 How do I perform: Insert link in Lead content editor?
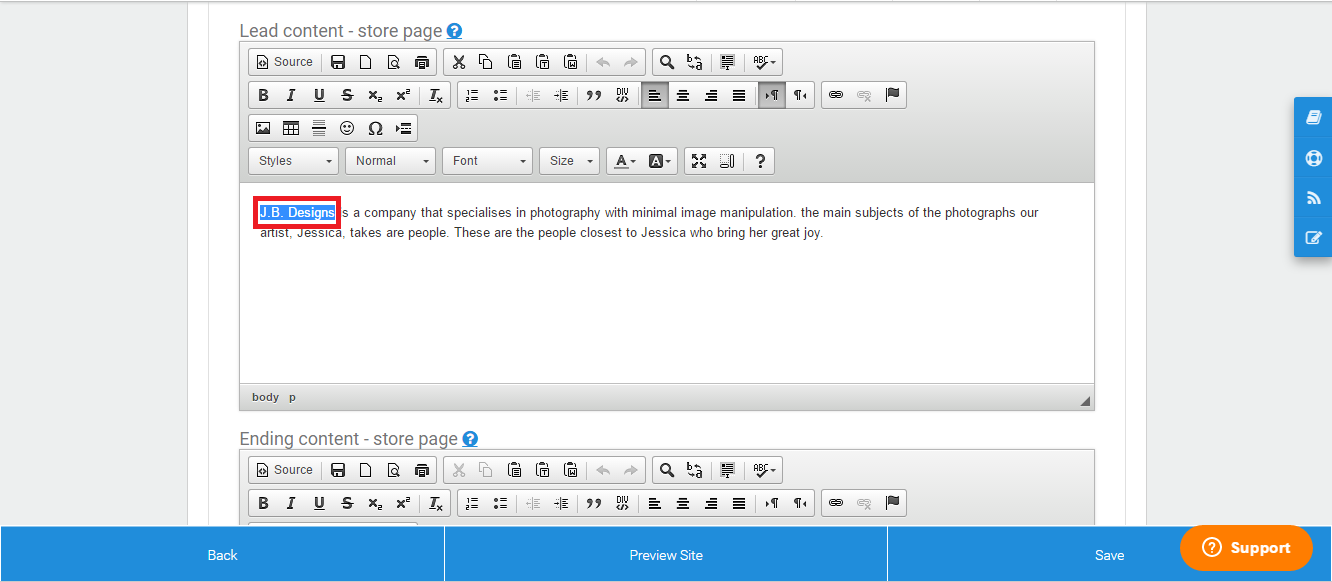(836, 96)
